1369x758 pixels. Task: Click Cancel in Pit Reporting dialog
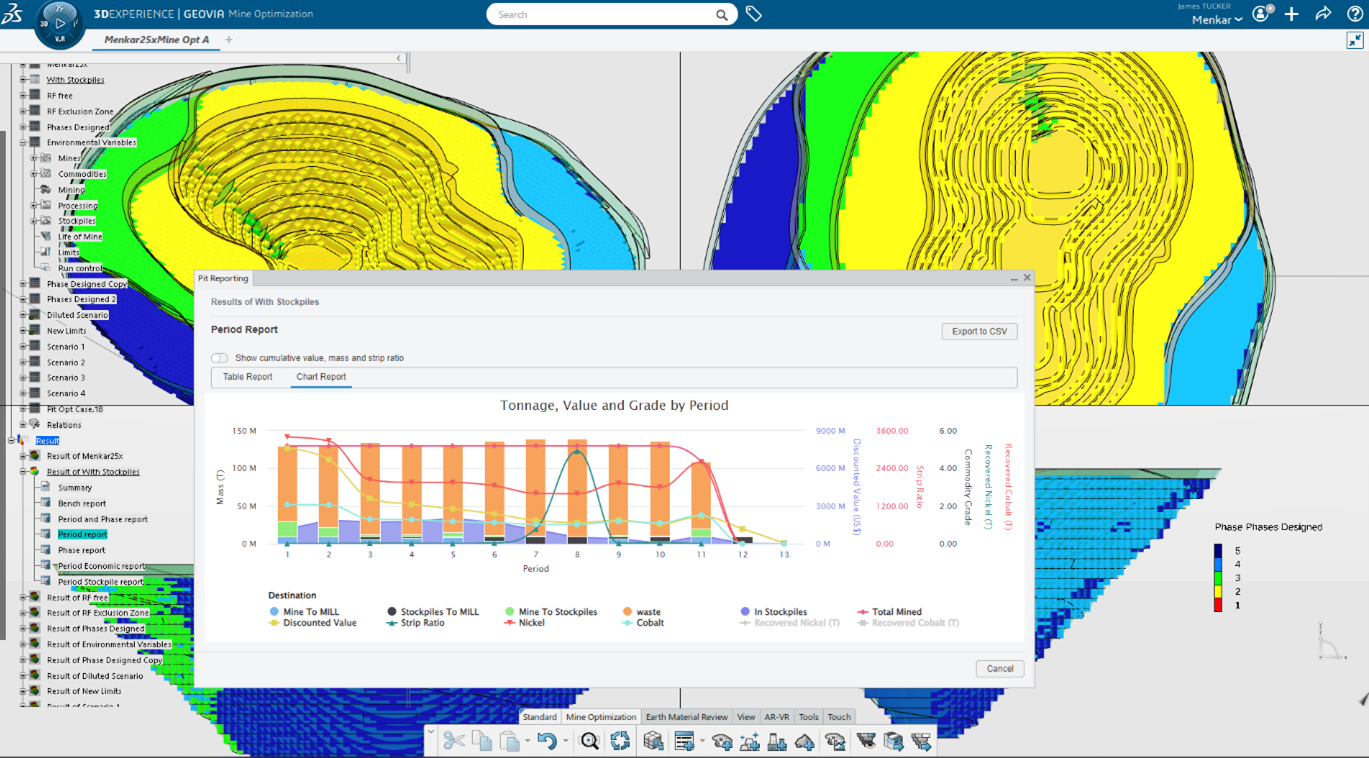coord(1000,669)
